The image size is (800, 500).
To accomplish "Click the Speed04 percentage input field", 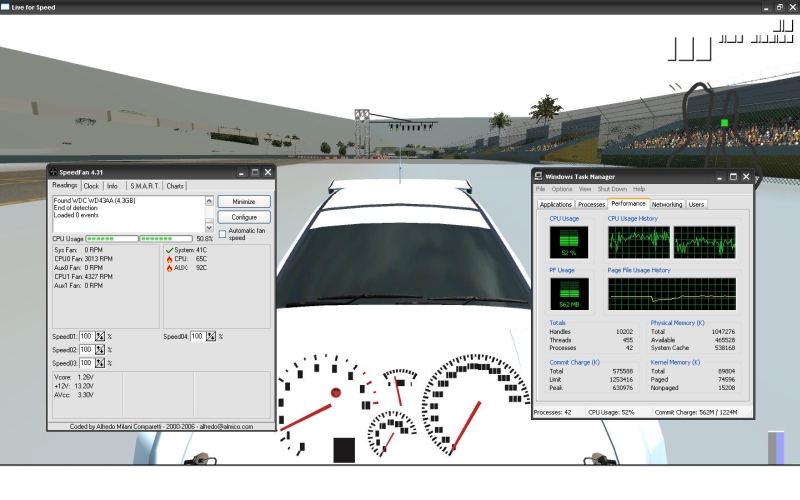I will coord(198,336).
